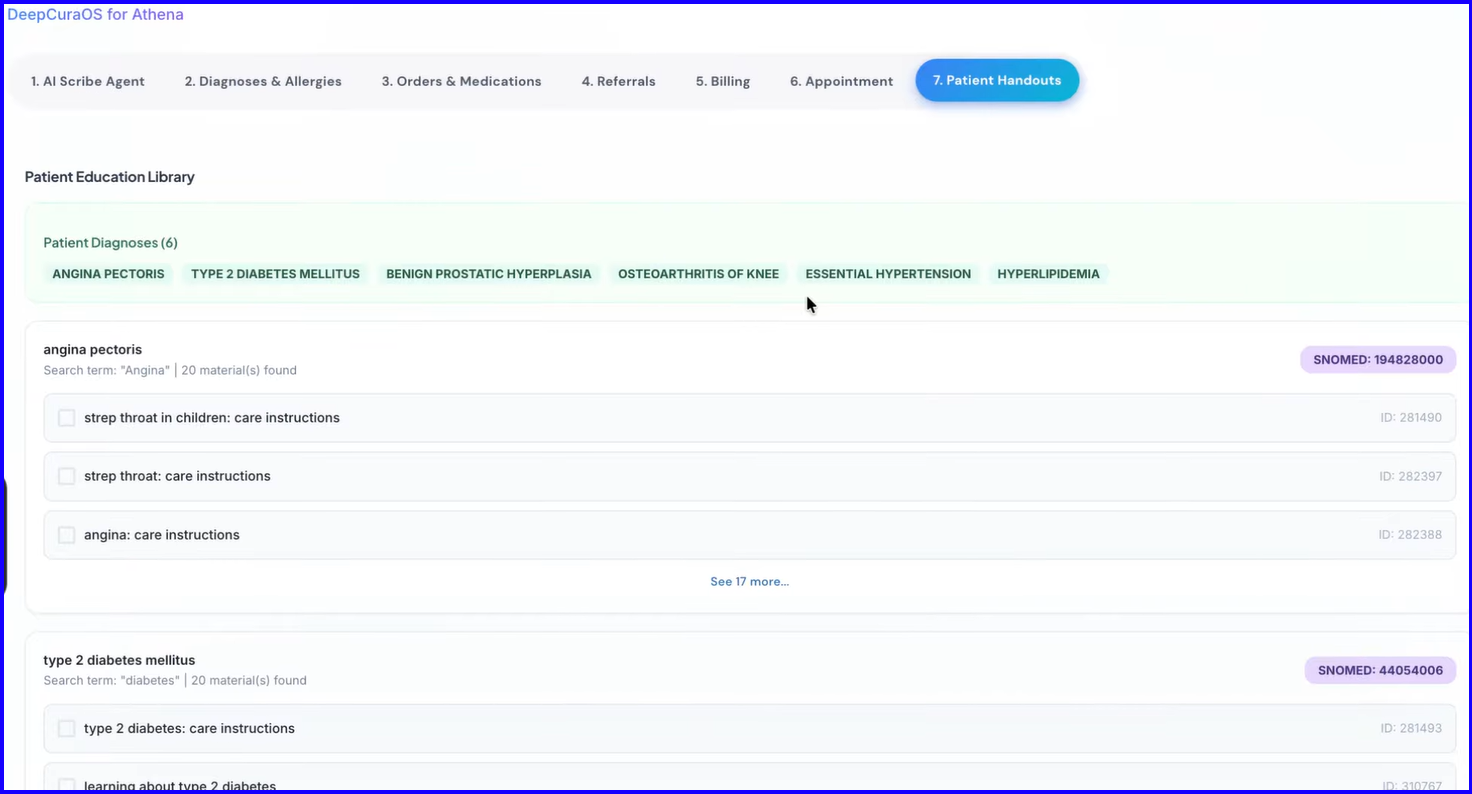Open the Referrals tab
Viewport: 1472px width, 794px height.
(x=619, y=81)
